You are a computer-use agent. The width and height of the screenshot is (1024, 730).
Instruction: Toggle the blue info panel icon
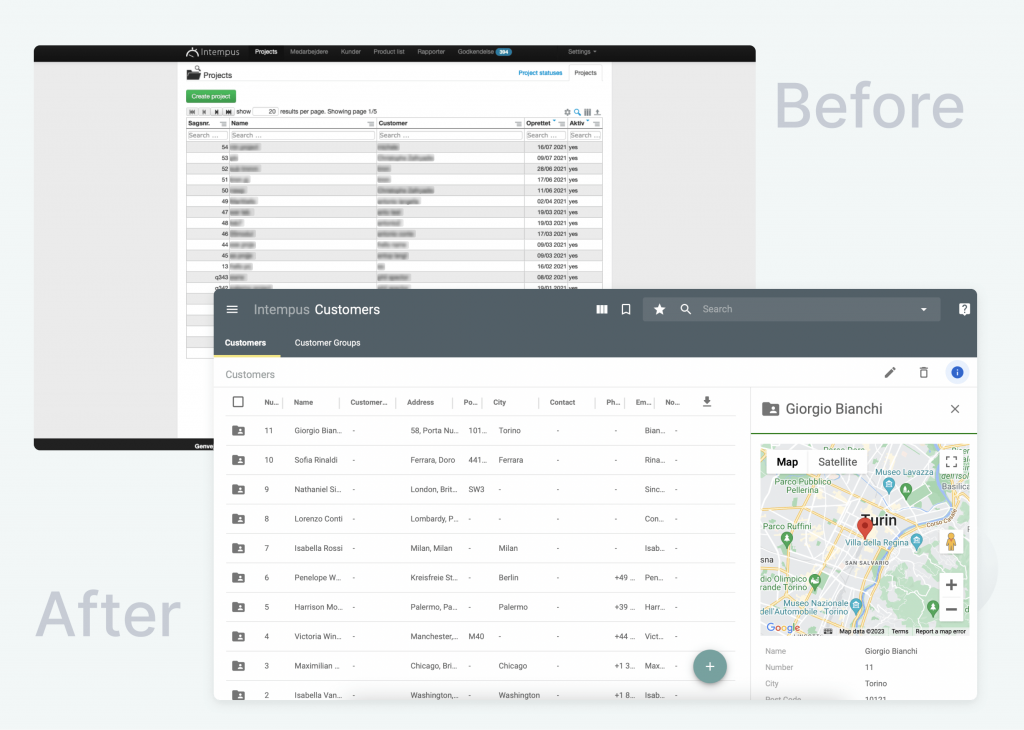pos(957,373)
